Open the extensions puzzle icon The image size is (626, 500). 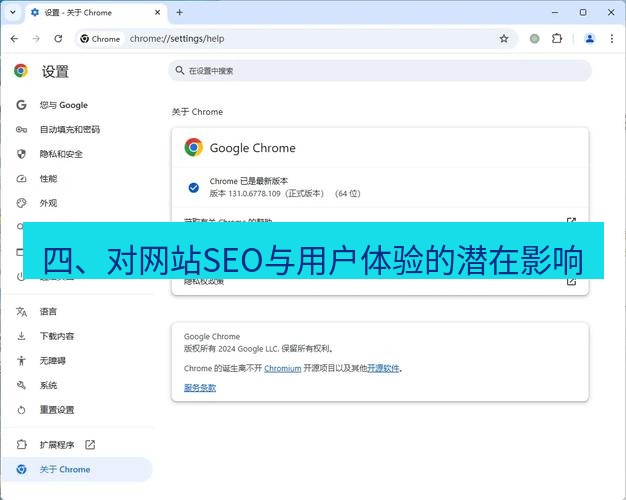pyautogui.click(x=557, y=39)
